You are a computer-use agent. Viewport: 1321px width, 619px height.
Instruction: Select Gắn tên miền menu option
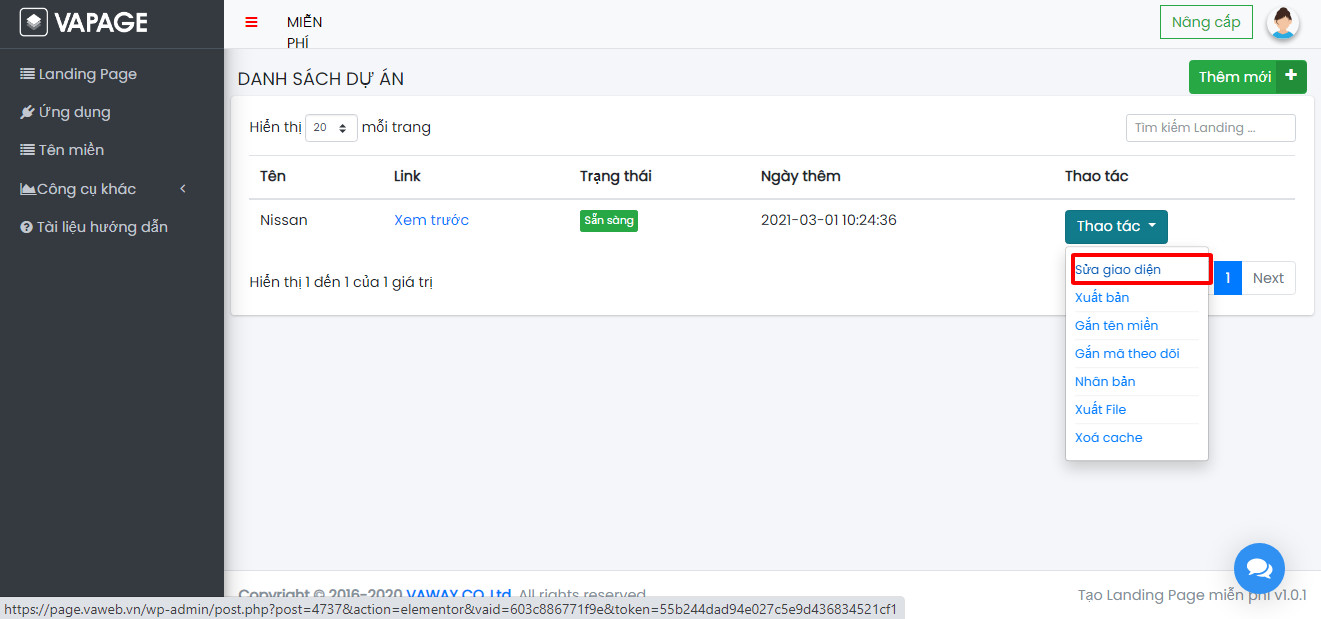(1116, 326)
